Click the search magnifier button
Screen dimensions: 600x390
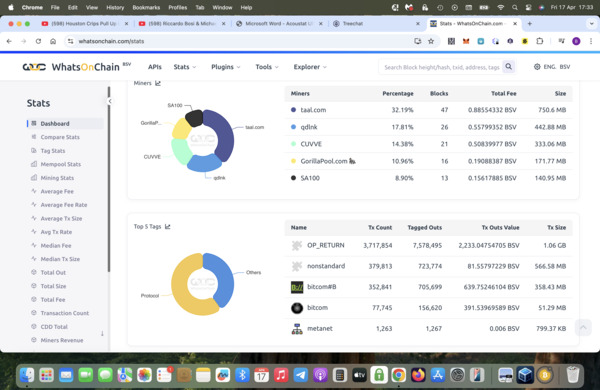coord(509,67)
